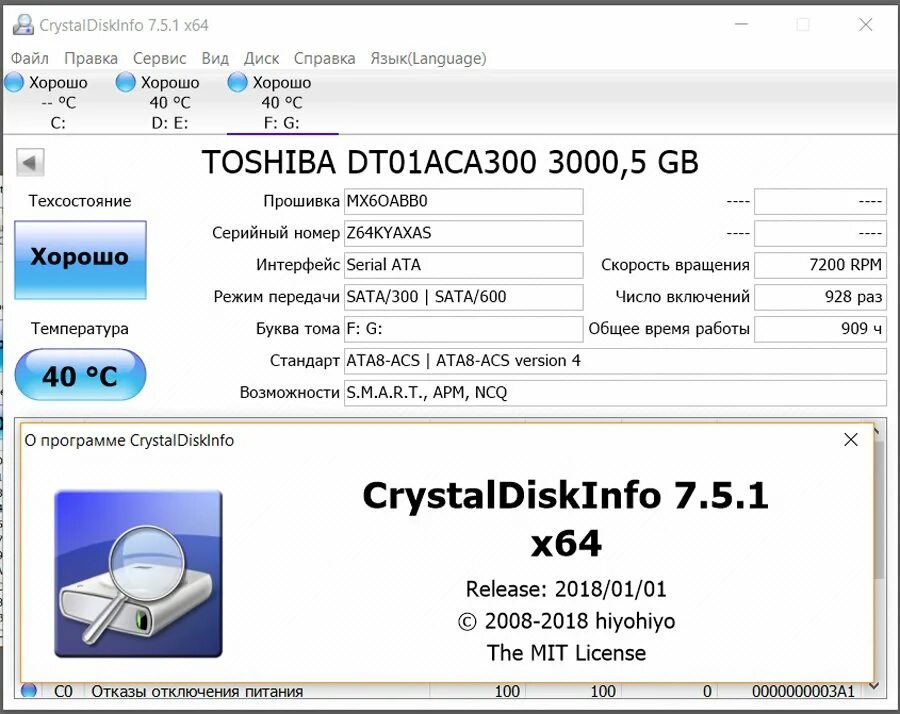
Task: Click the power-on count value 928 раз
Action: click(x=820, y=297)
